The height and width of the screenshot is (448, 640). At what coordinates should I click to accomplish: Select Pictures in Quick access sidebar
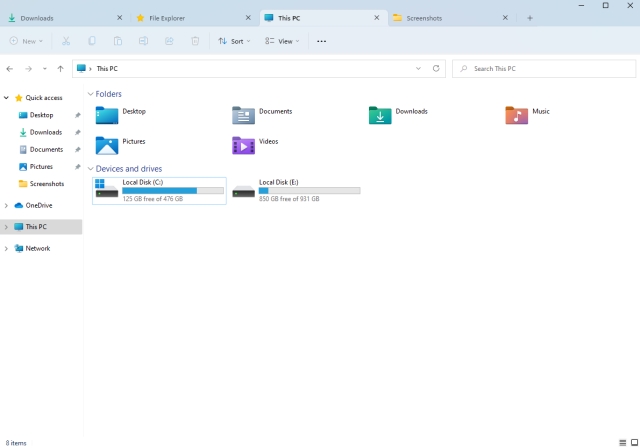pyautogui.click(x=41, y=166)
